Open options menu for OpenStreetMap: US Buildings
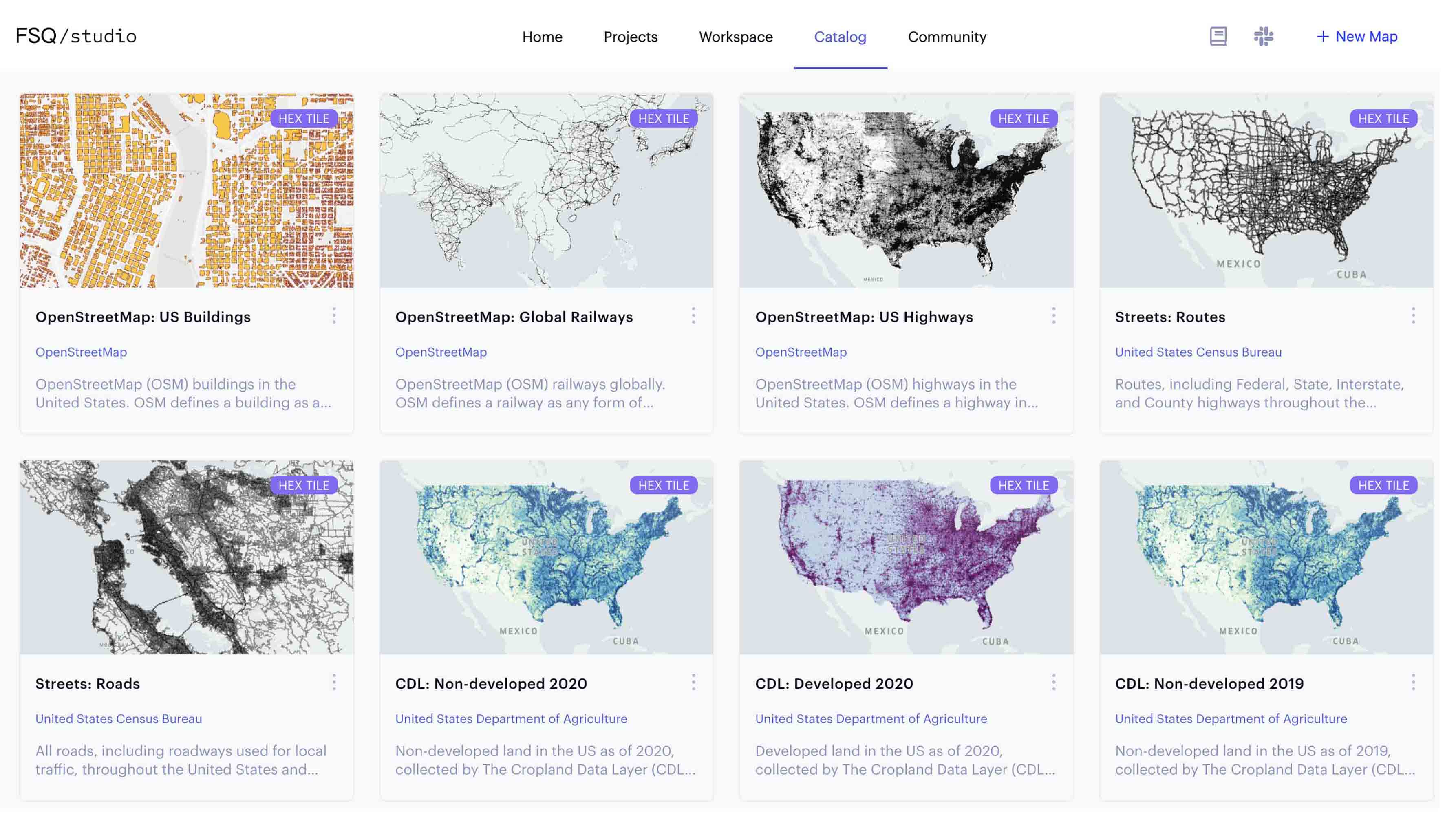The width and height of the screenshot is (1456, 828). click(334, 316)
